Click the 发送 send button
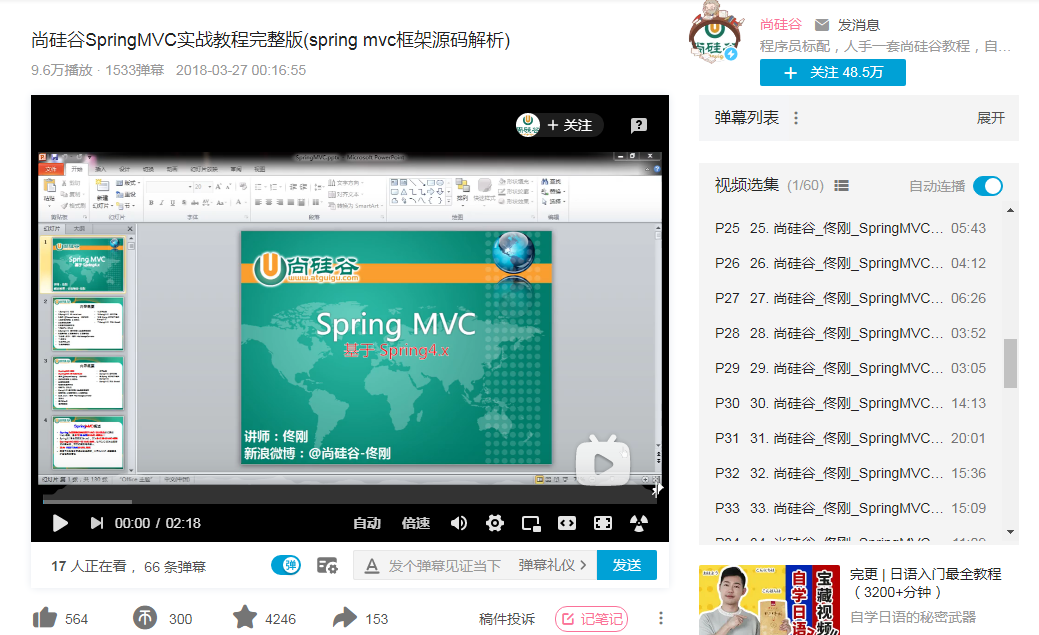This screenshot has width=1039, height=635. 626,565
